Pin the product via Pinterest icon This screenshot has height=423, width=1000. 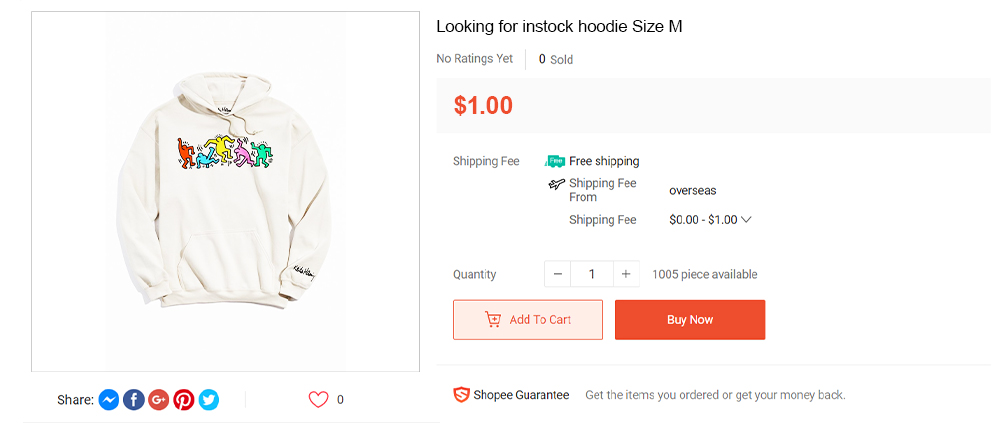[184, 400]
